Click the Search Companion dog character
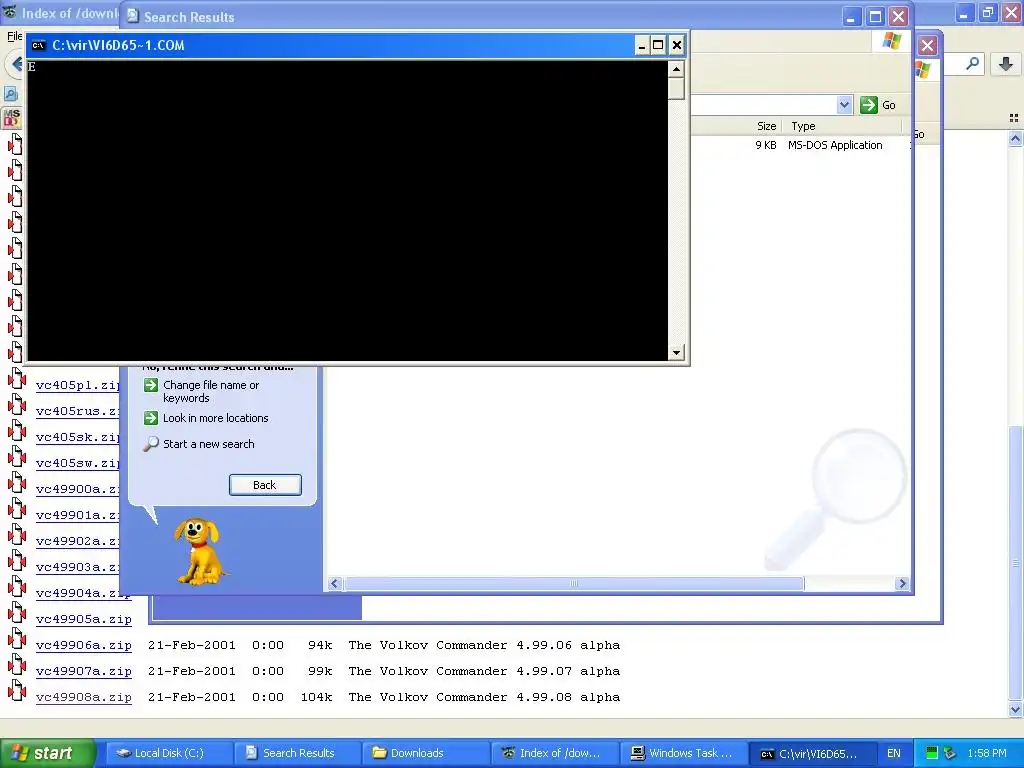The height and width of the screenshot is (768, 1024). (199, 552)
